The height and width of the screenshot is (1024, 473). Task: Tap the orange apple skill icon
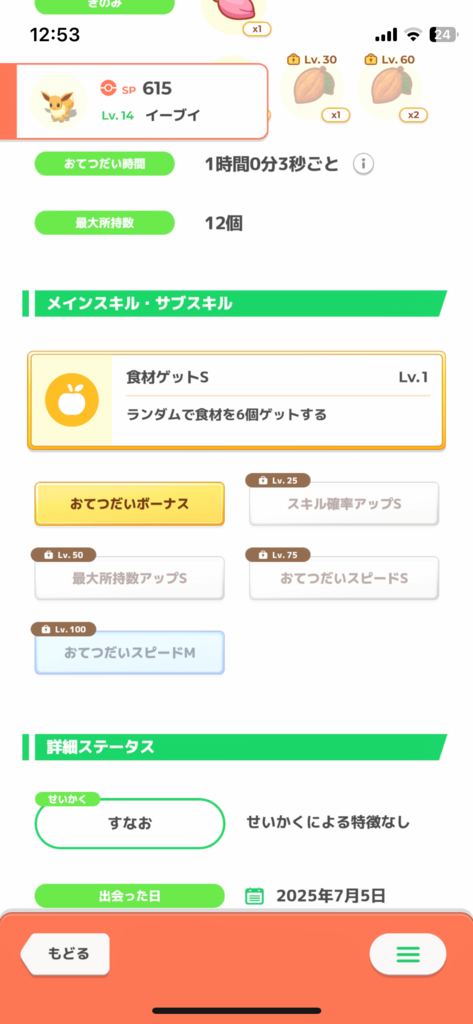(72, 400)
